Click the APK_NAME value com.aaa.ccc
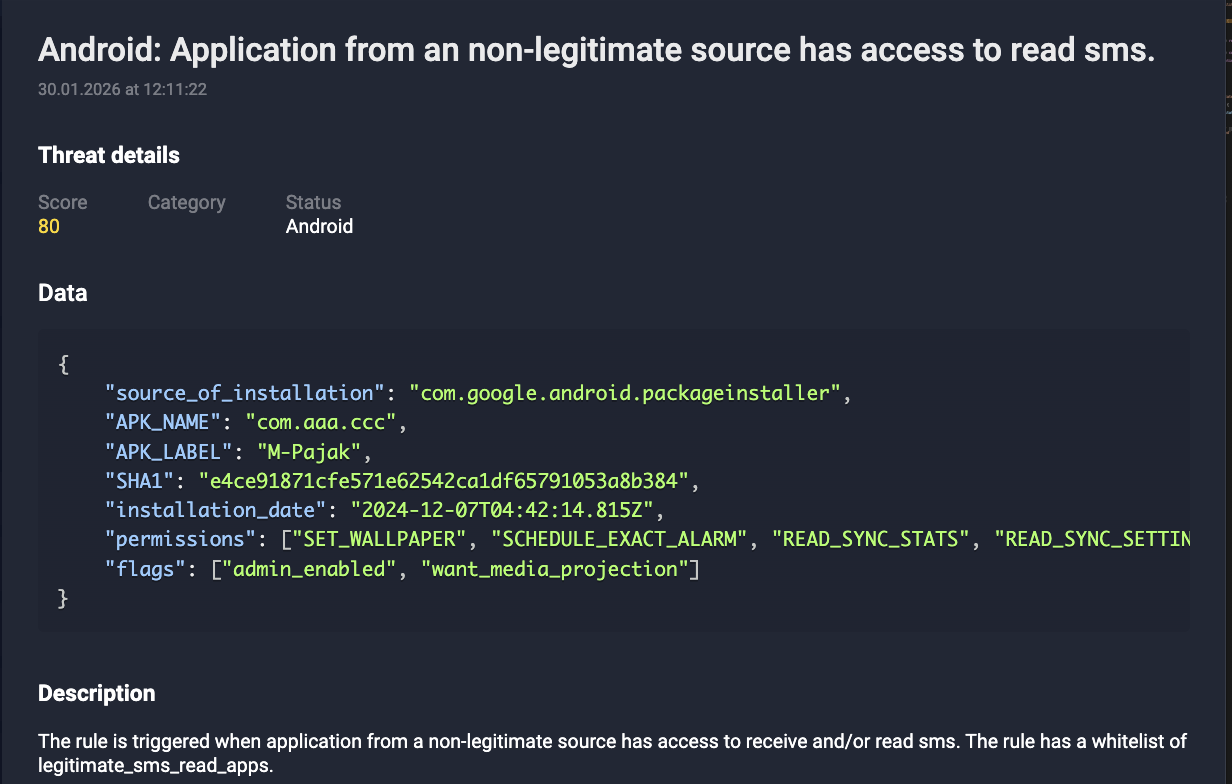 click(318, 422)
